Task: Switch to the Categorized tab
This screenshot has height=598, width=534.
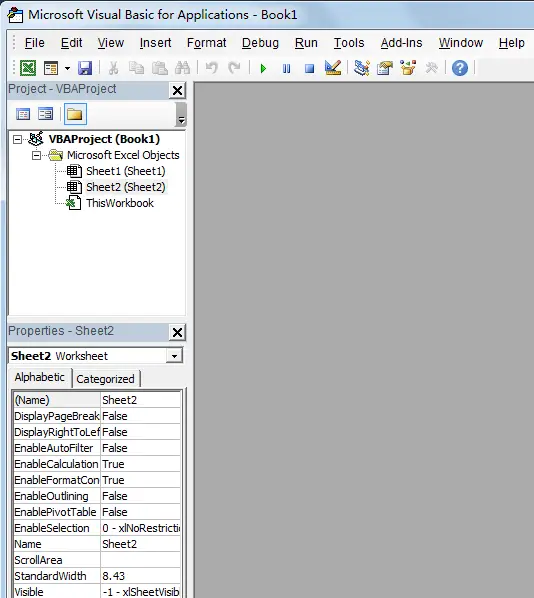Action: [x=105, y=379]
